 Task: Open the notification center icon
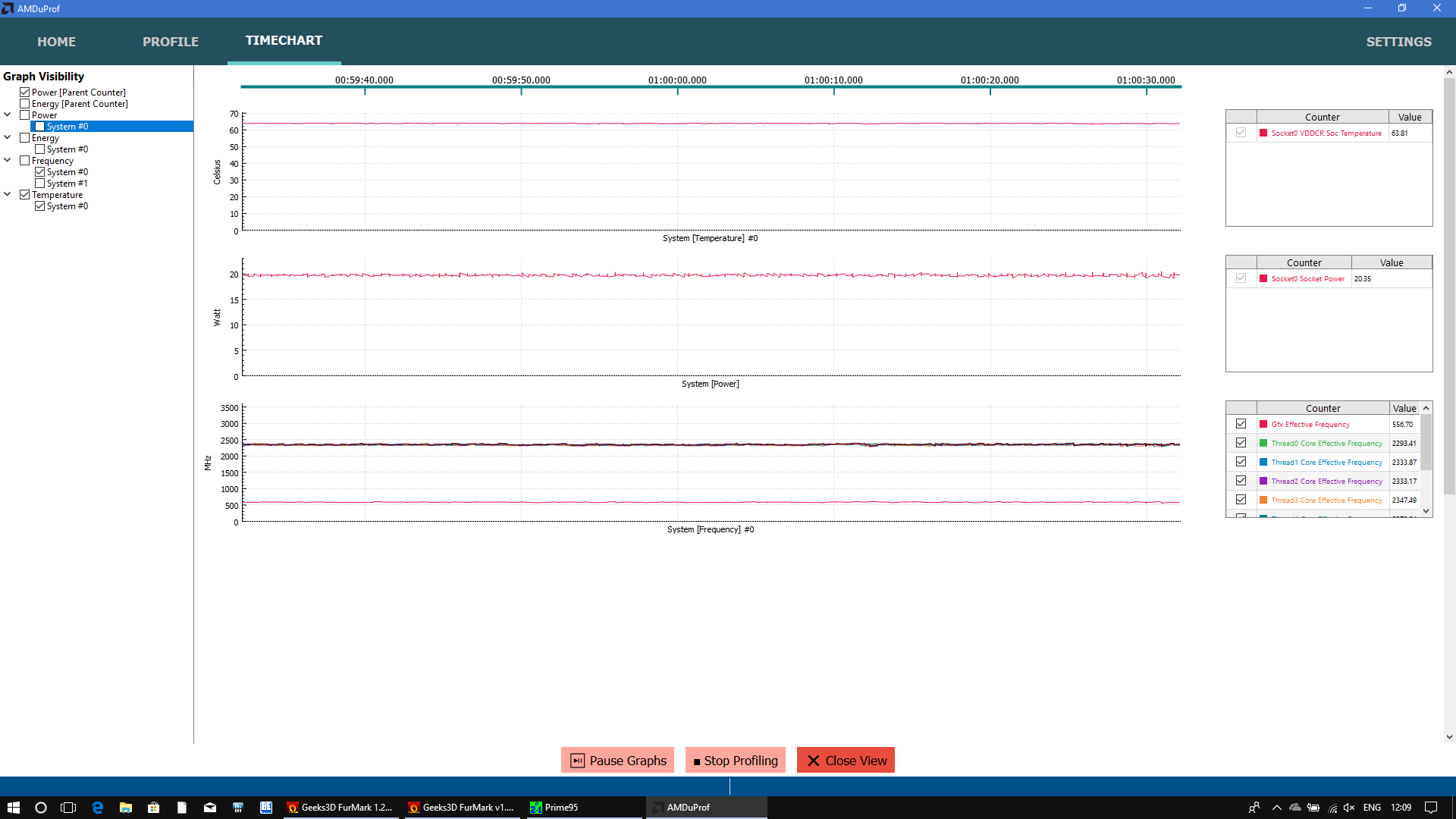pyautogui.click(x=1430, y=808)
